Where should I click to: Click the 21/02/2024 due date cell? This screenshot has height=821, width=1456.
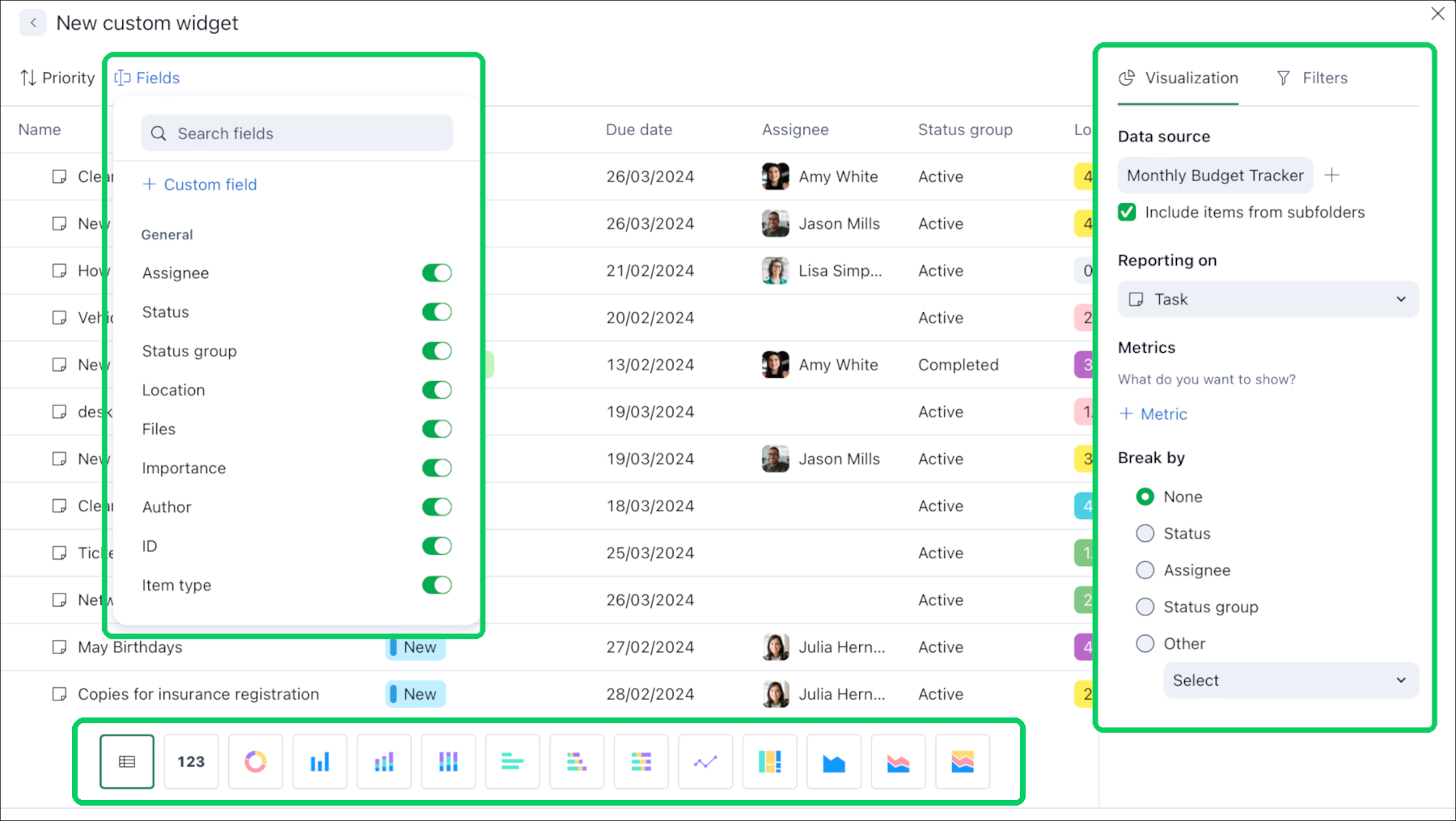point(650,271)
